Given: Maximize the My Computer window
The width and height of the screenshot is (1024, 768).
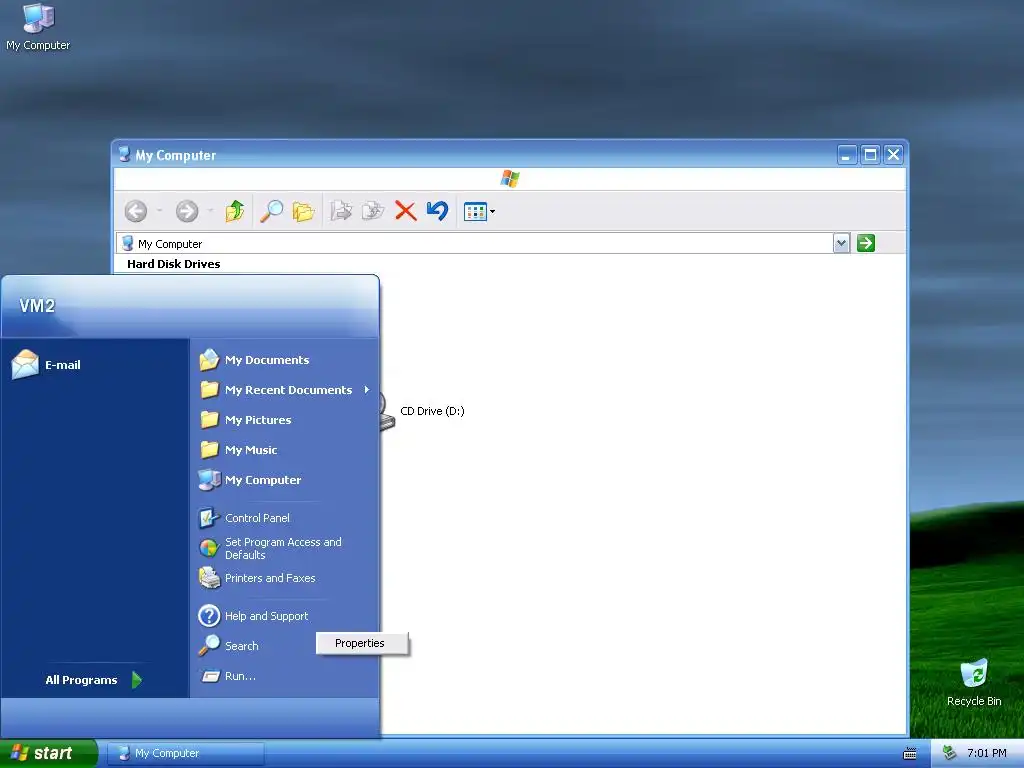Looking at the screenshot, I should 870,155.
